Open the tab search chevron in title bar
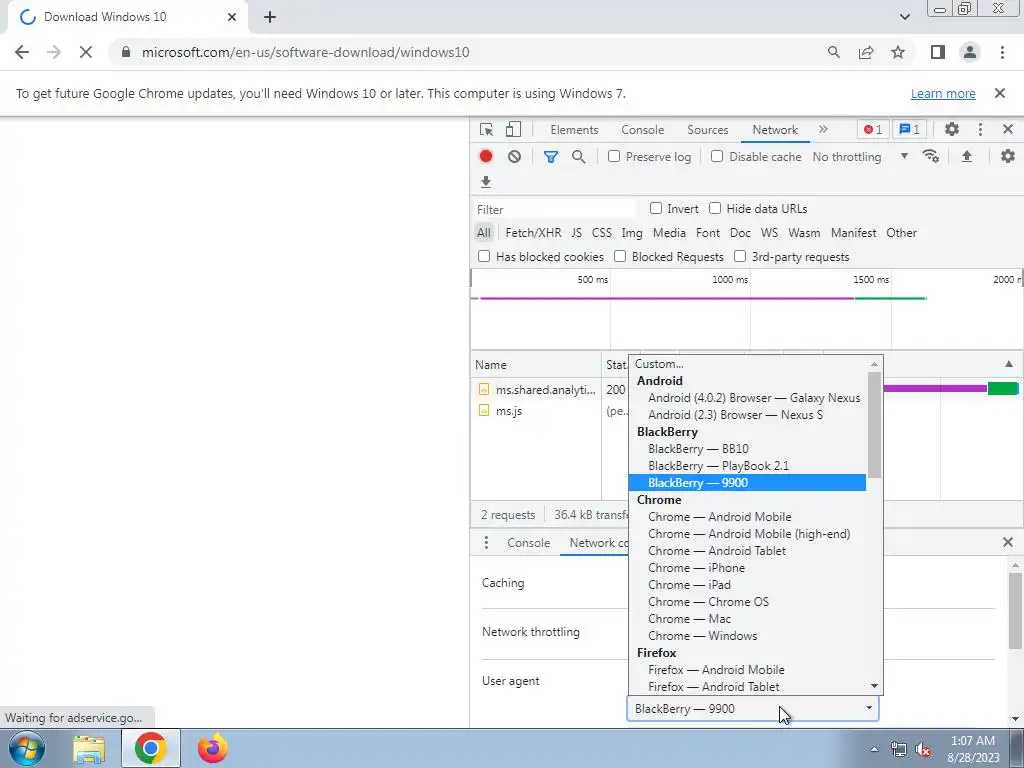 pyautogui.click(x=904, y=17)
